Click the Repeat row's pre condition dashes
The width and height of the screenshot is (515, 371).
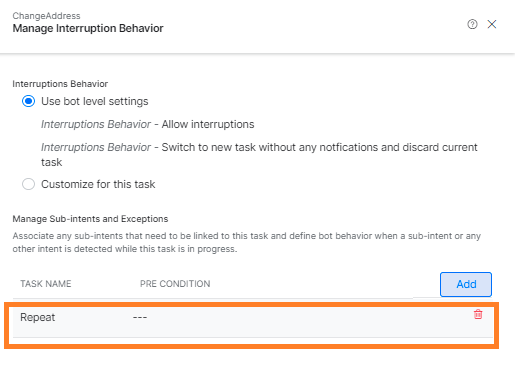[x=140, y=317]
